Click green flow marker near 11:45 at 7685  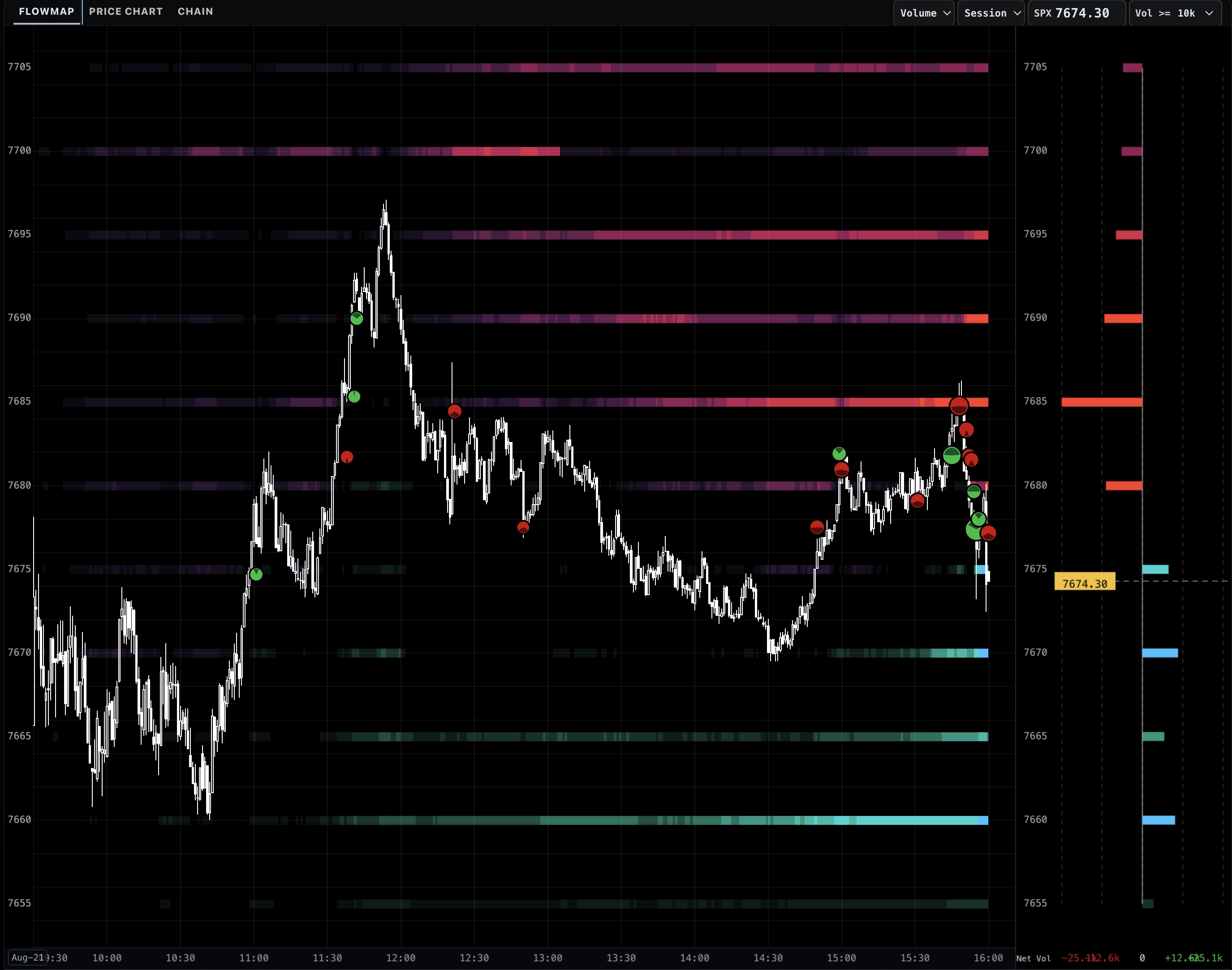pyautogui.click(x=354, y=396)
